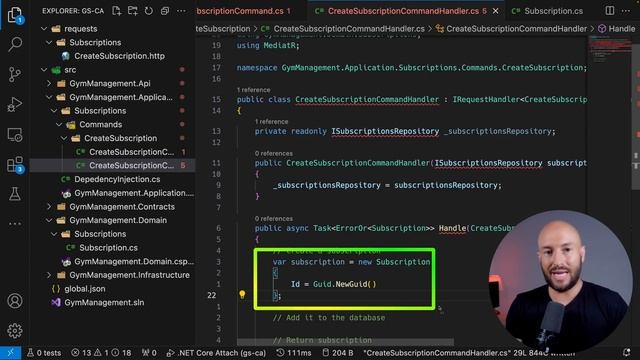The width and height of the screenshot is (640, 360).
Task: Click the Guid.NewGuid() call
Action: coord(344,284)
